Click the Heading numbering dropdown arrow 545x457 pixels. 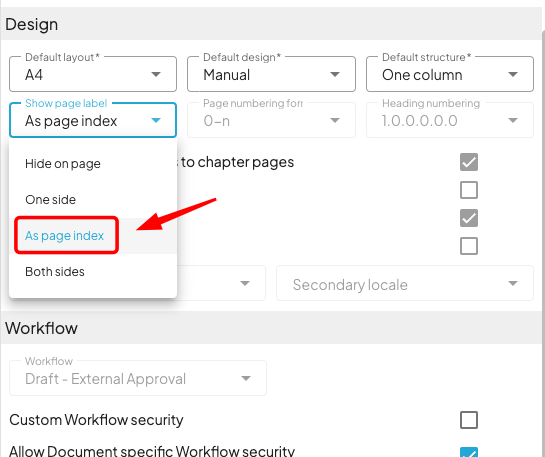[x=513, y=120]
